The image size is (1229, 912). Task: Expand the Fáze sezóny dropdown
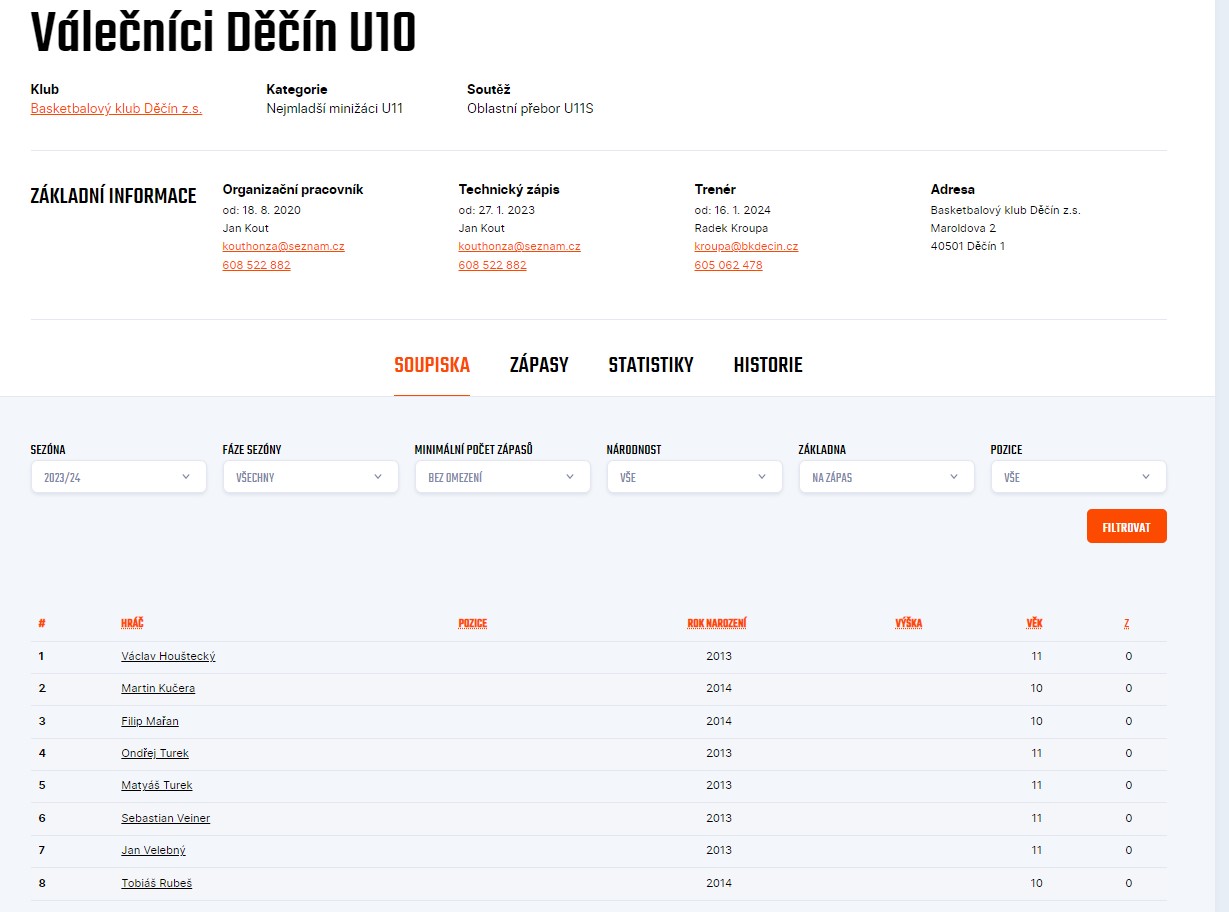[x=311, y=477]
